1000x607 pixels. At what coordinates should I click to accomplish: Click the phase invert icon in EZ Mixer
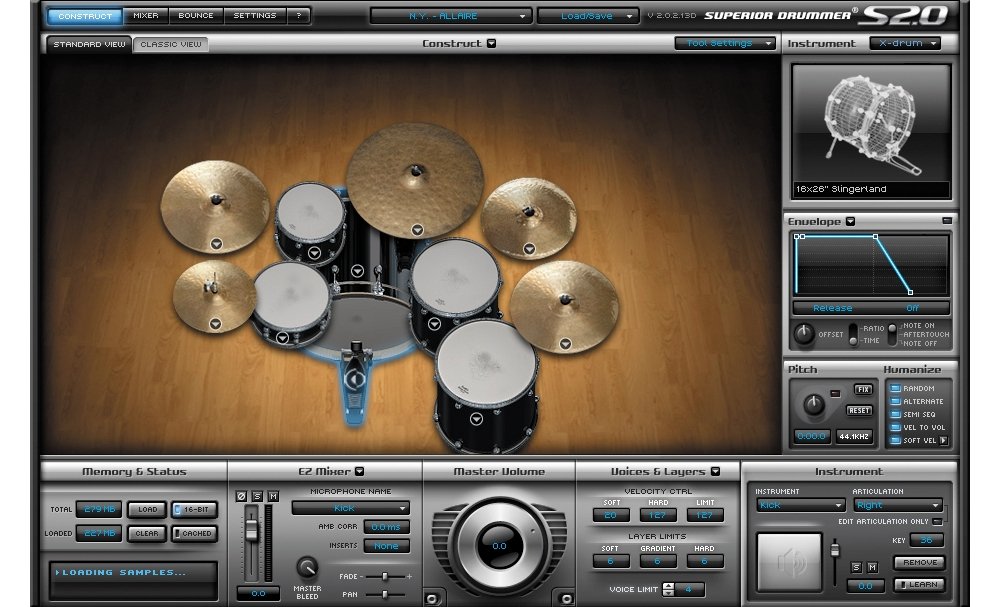(x=241, y=498)
